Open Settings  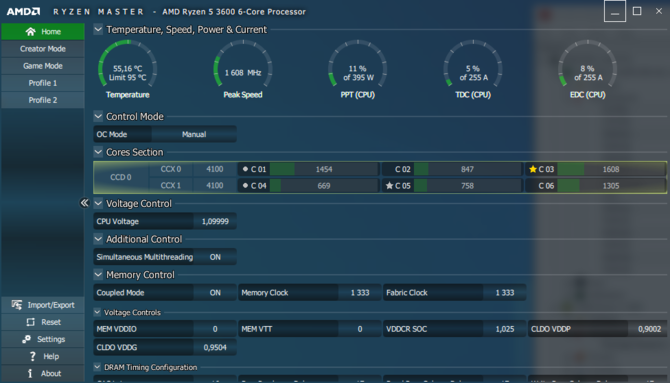tap(43, 339)
